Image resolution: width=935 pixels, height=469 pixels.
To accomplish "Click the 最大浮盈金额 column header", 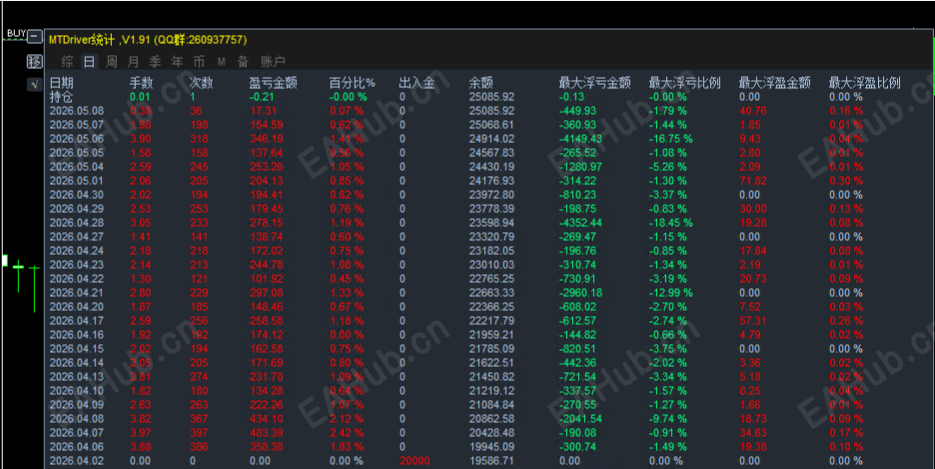I will tap(775, 83).
